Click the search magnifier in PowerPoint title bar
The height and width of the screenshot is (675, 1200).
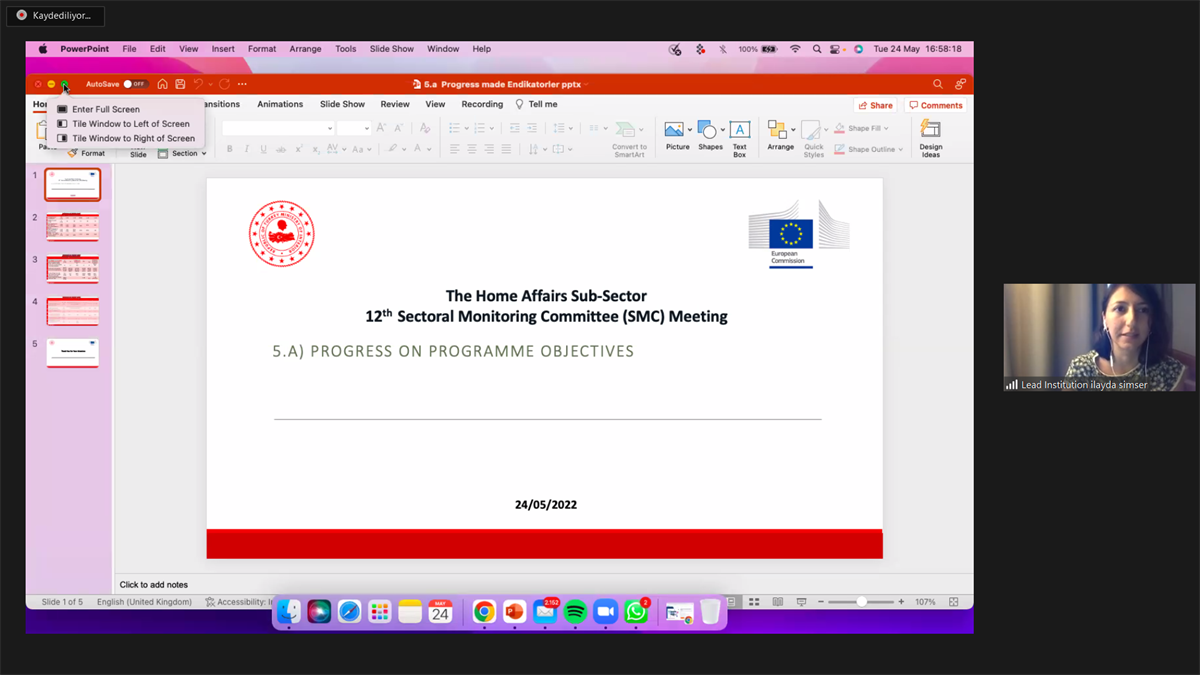click(x=938, y=84)
